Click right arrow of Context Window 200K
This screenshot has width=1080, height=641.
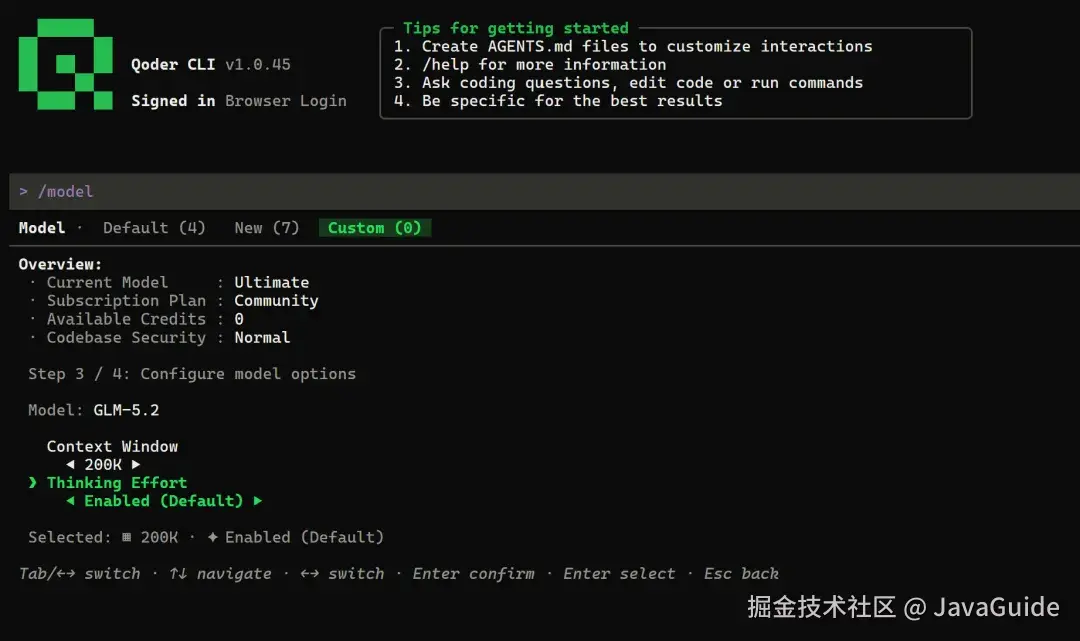click(x=136, y=465)
